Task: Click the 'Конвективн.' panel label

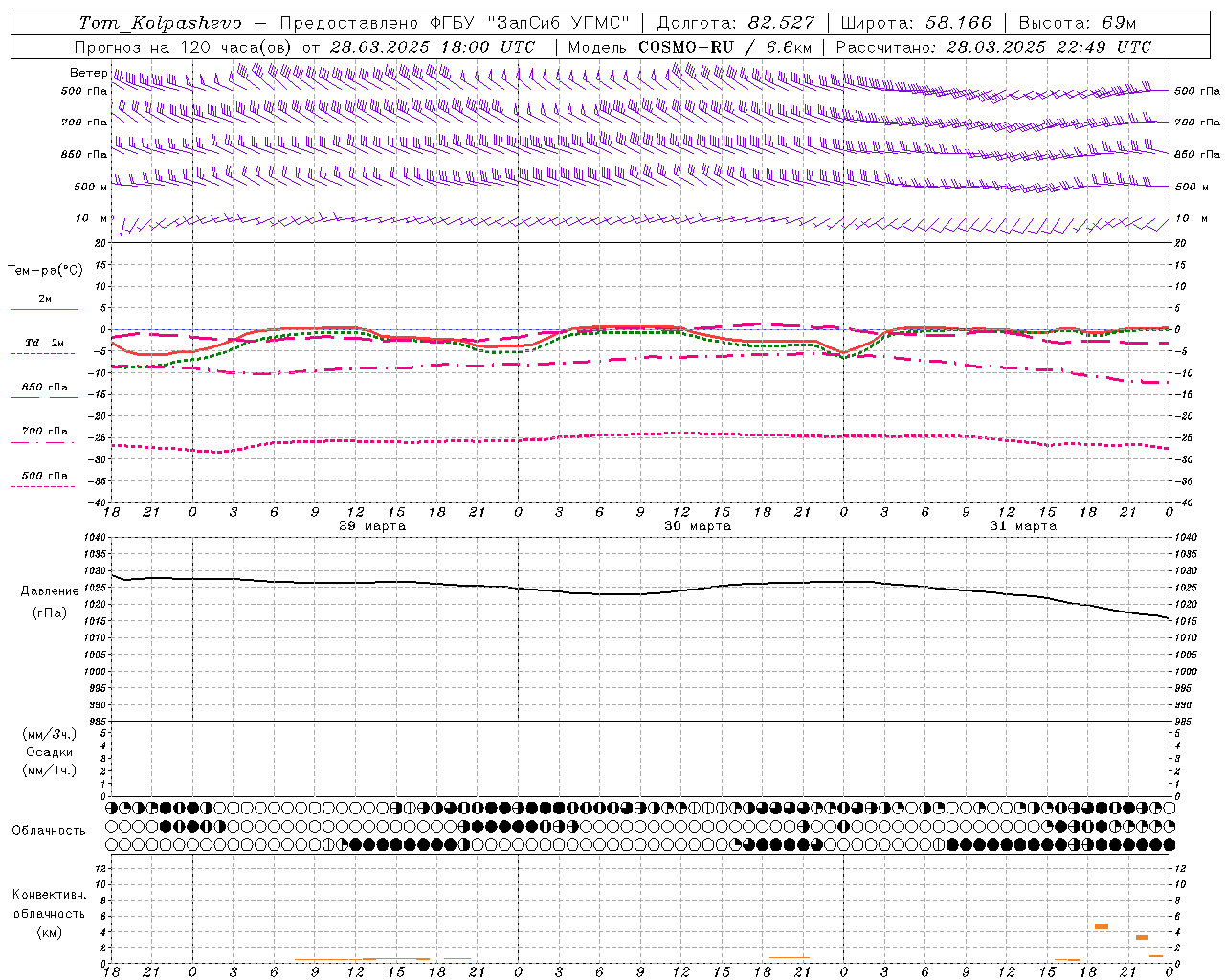Action: point(49,895)
